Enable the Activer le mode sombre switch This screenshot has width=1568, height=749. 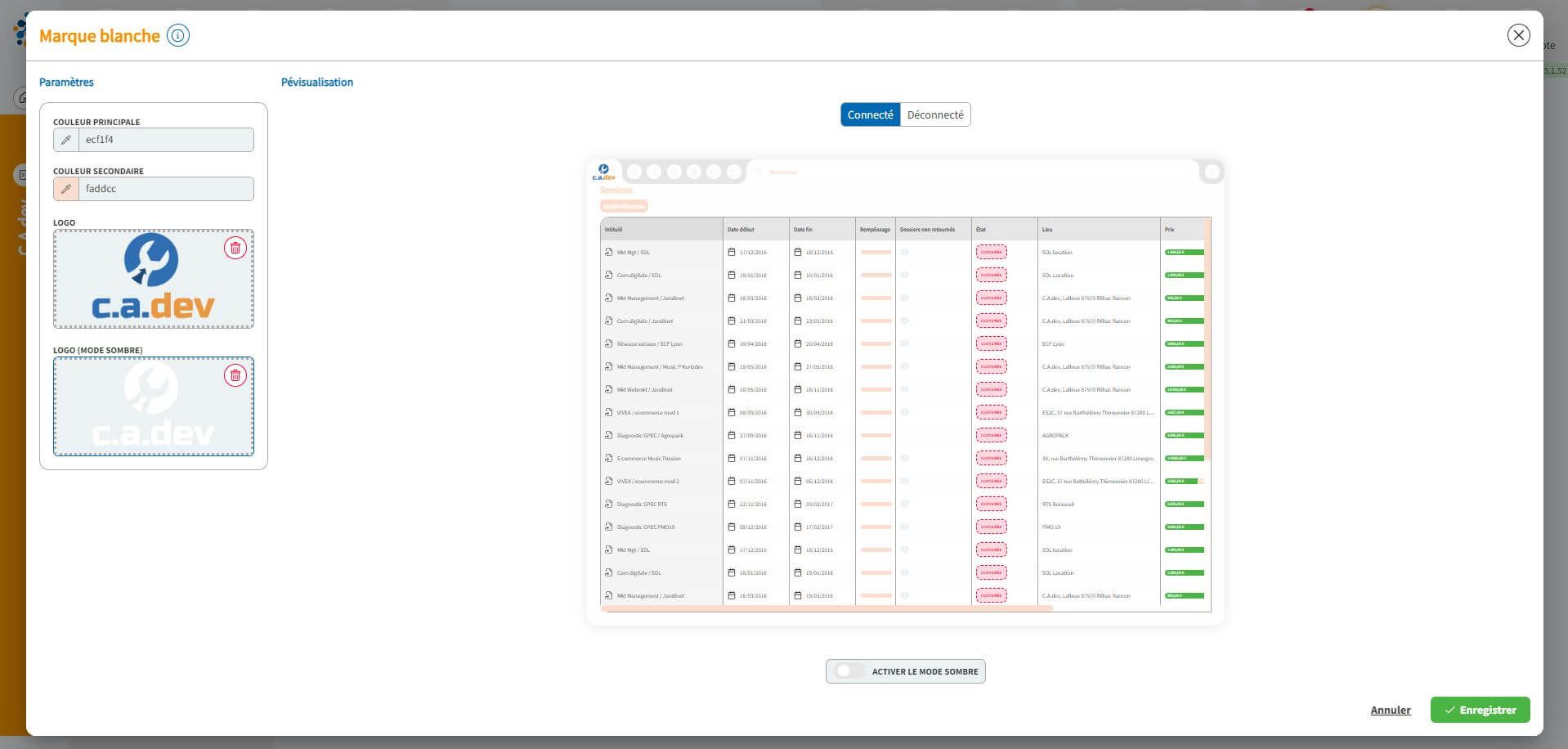coord(850,671)
